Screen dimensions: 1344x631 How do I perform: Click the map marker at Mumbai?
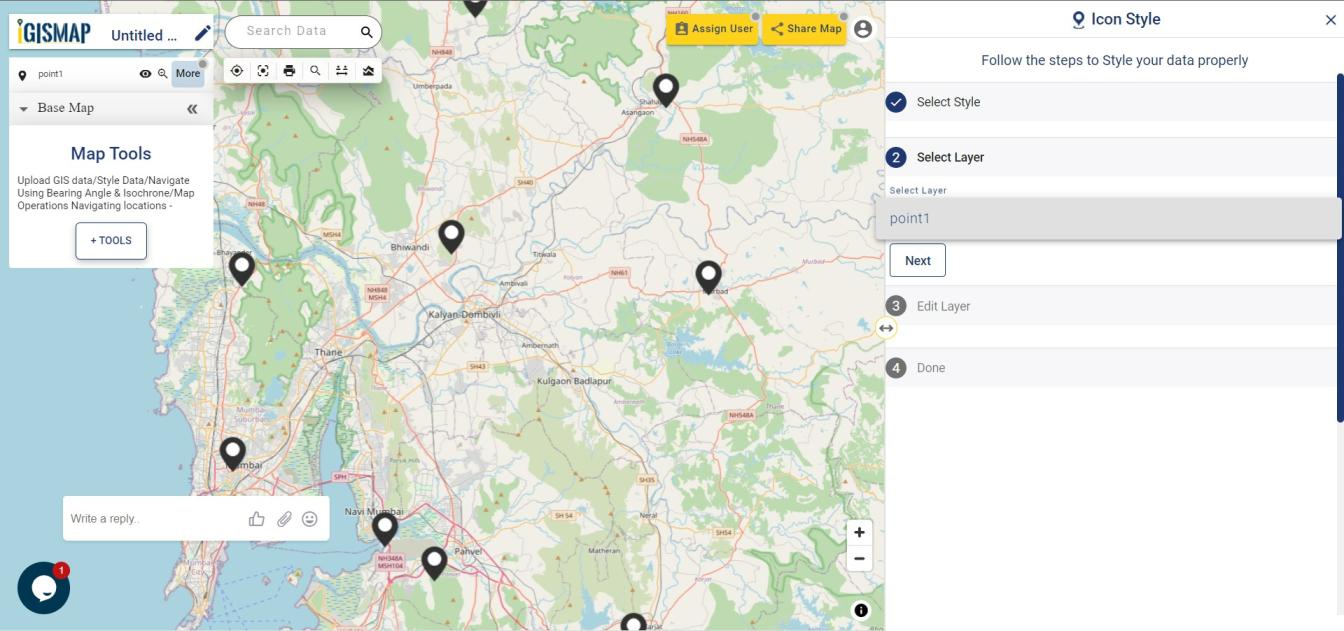click(233, 454)
